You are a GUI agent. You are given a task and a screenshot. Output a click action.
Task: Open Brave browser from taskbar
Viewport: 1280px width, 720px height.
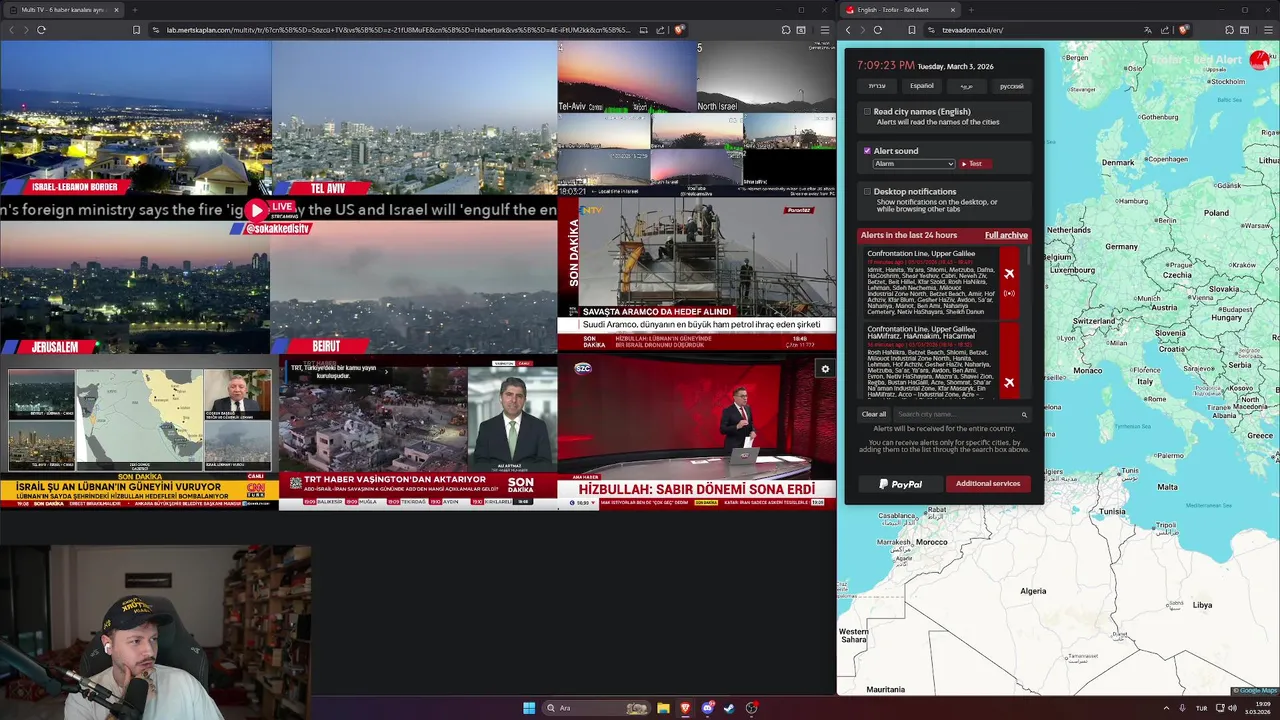coord(685,708)
